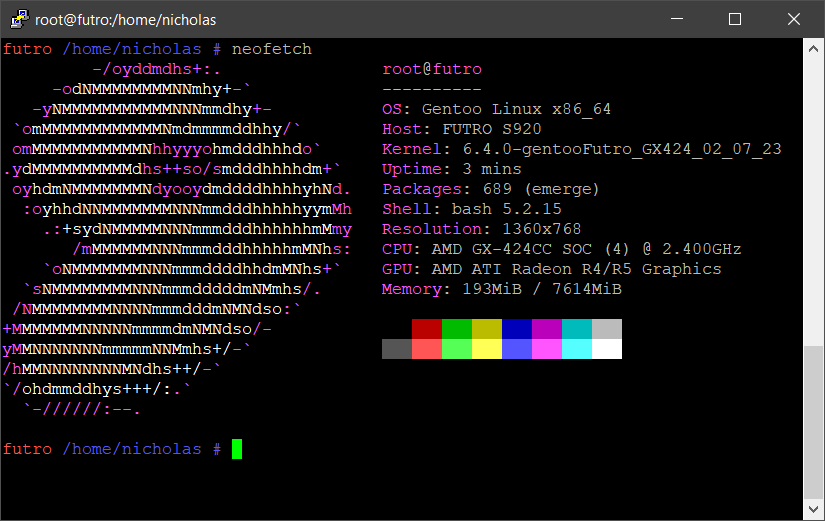Screen dimensions: 825x521
Task: Click the bottom prompt '/home/nicholas' path
Action: pos(132,449)
